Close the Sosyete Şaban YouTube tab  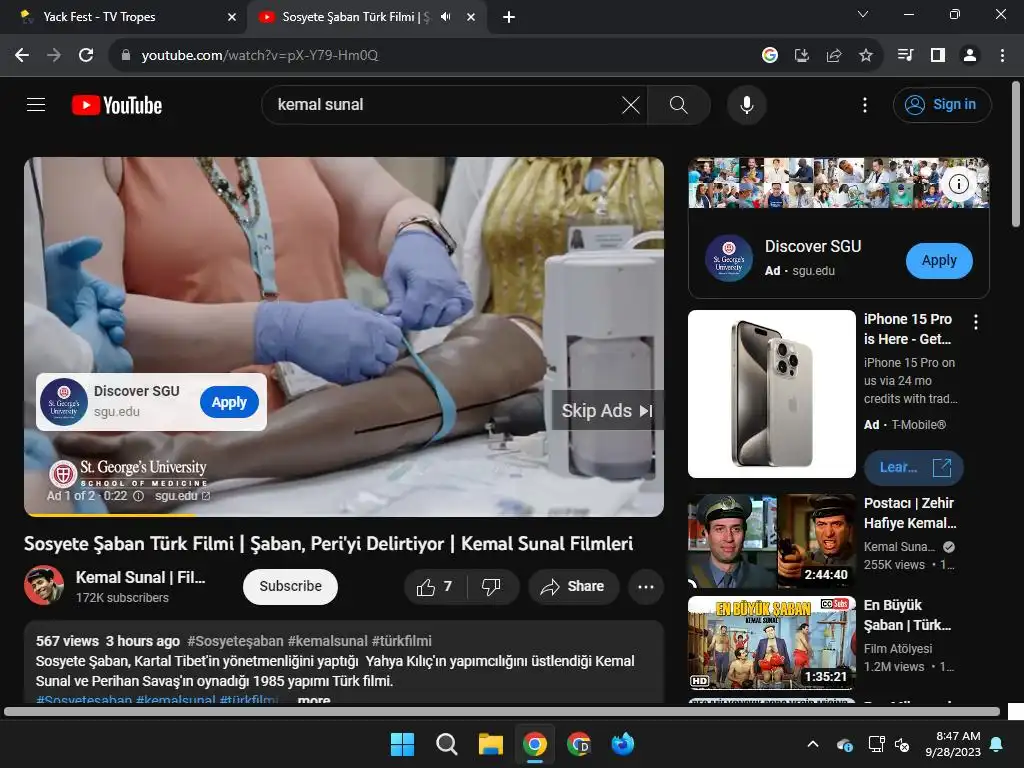click(x=471, y=17)
